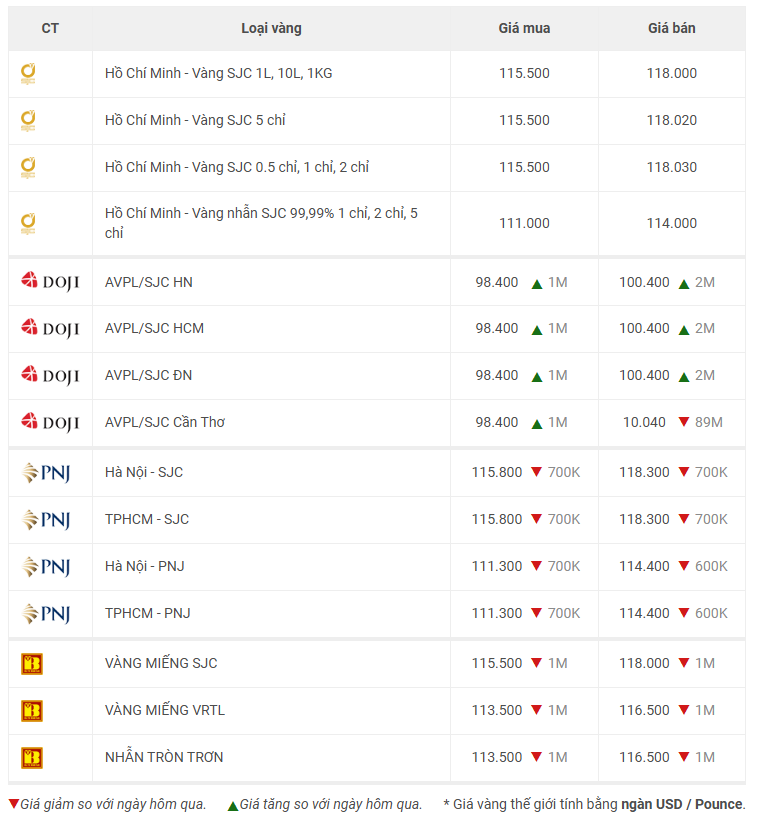Click the PNJ logo in the TPHCM - PNJ row

click(x=46, y=614)
